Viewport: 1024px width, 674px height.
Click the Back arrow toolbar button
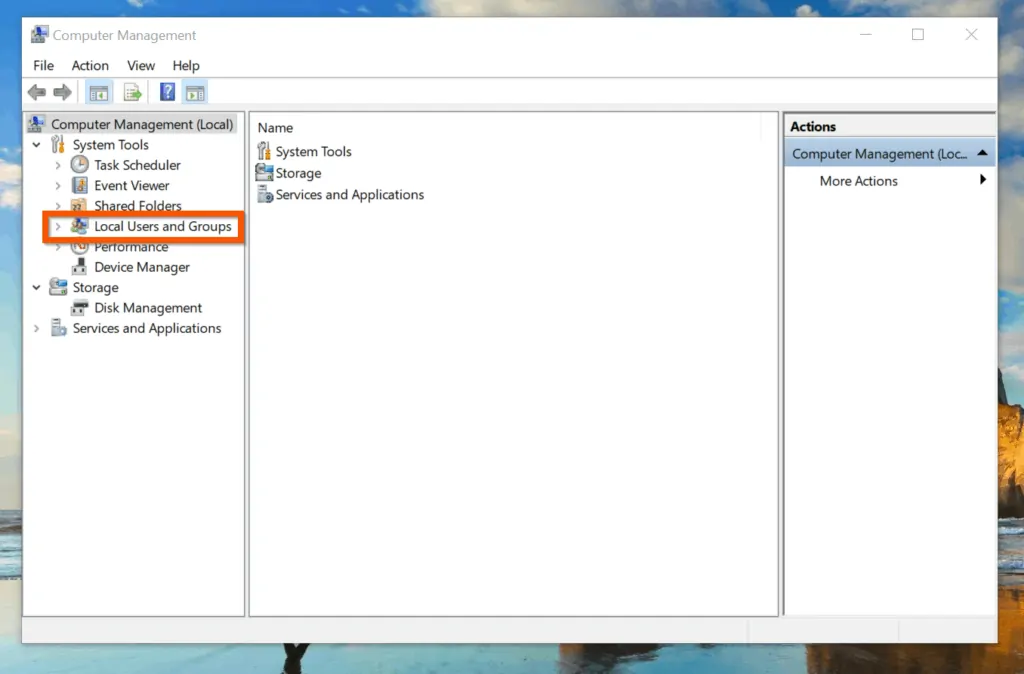37,93
